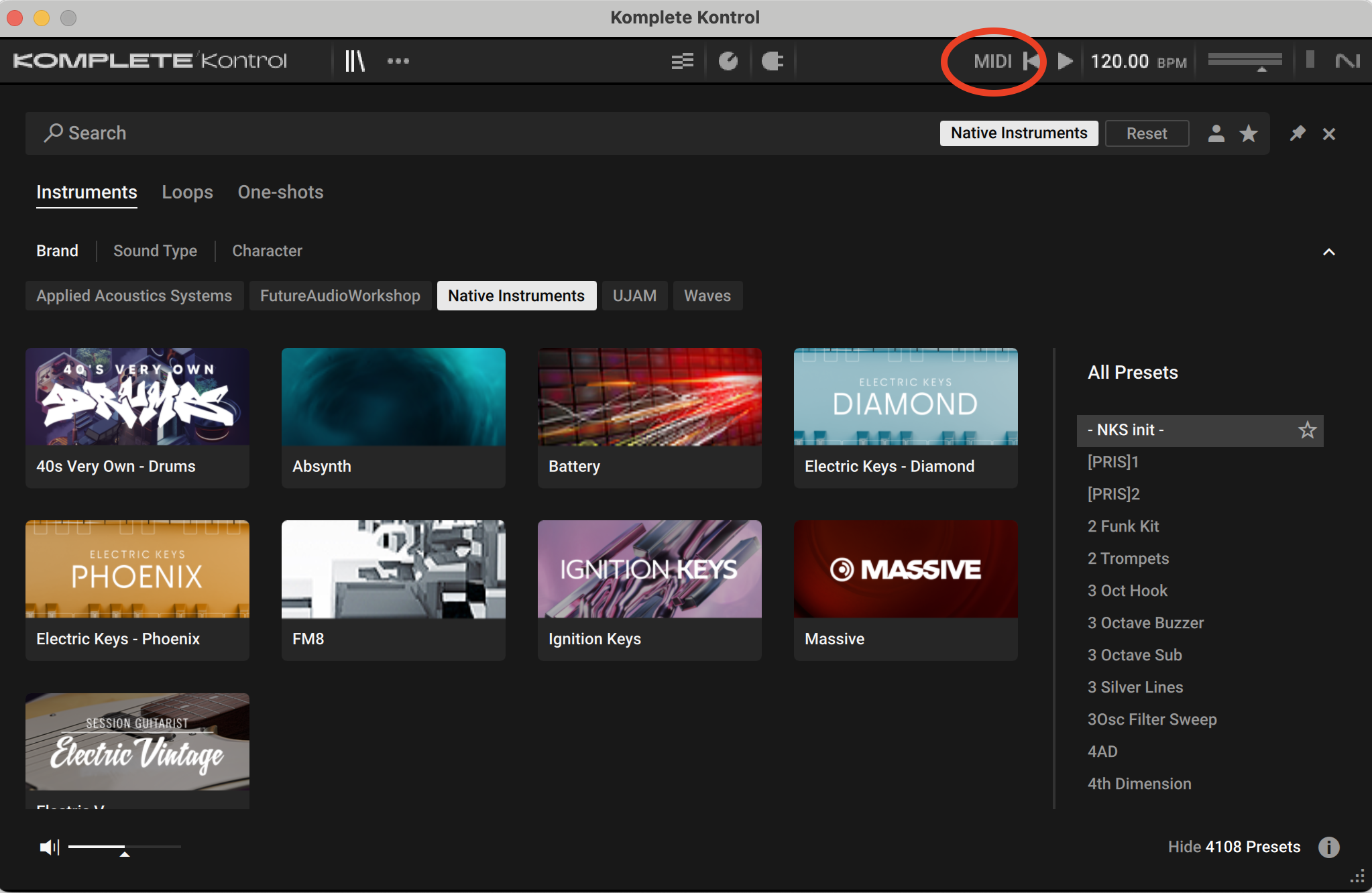Open the browser library icon

click(x=355, y=61)
